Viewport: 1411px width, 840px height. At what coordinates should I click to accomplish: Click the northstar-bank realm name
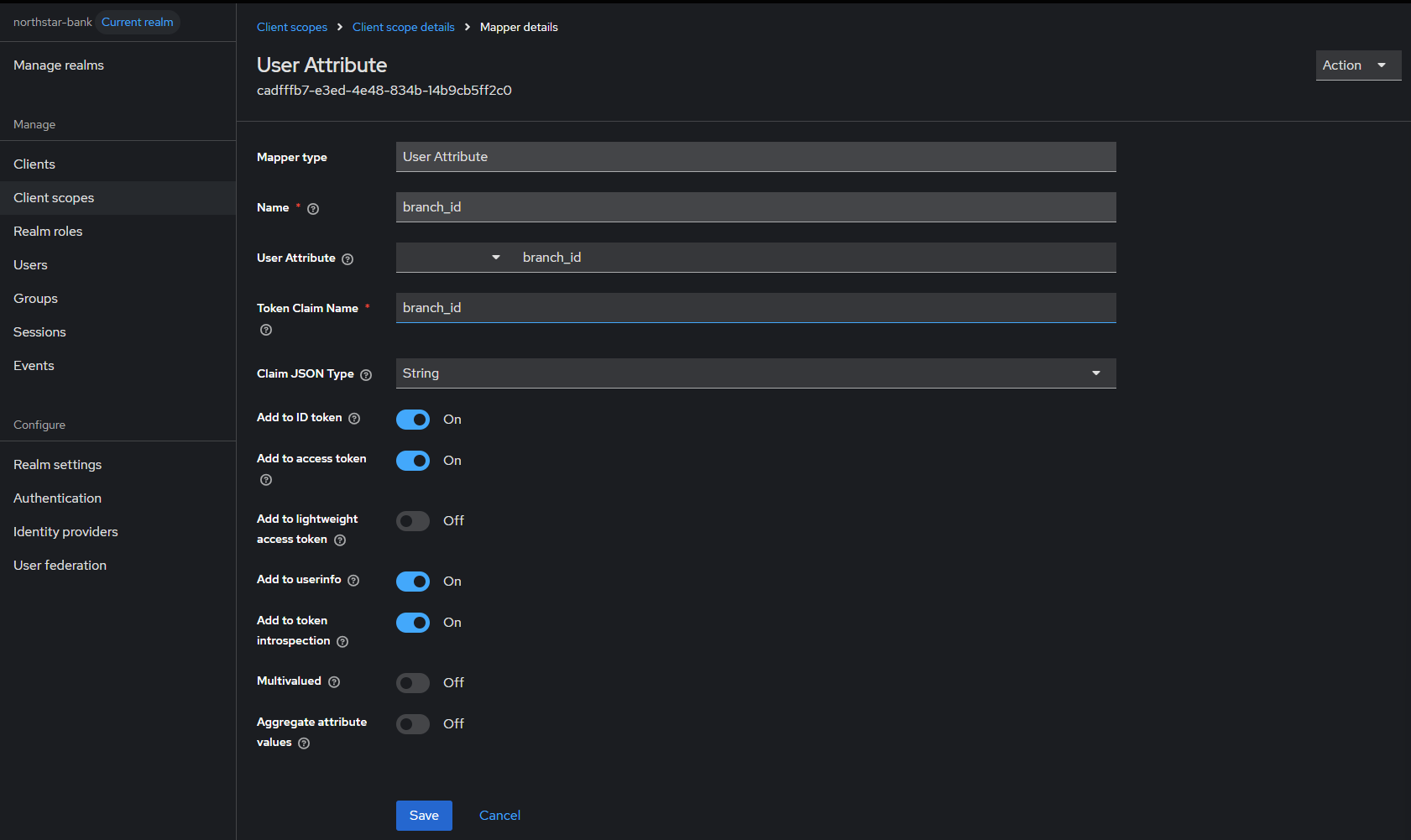pyautogui.click(x=53, y=22)
